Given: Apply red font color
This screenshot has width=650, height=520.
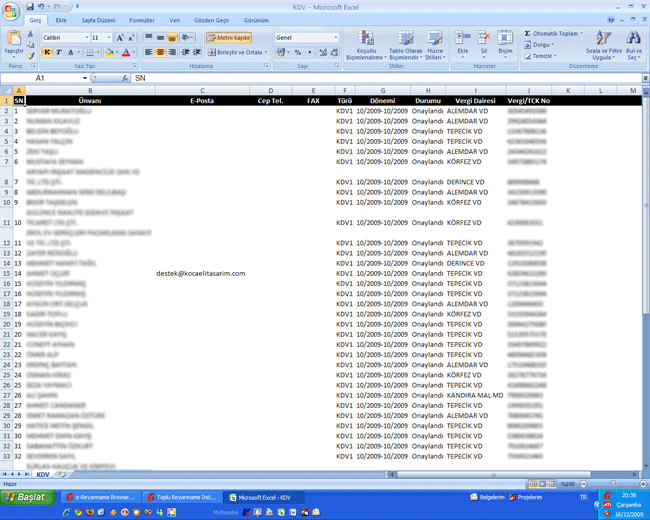Looking at the screenshot, I should (x=126, y=52).
